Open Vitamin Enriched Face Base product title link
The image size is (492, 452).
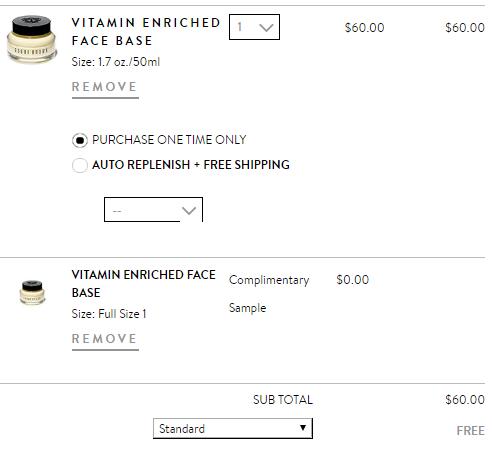click(146, 32)
